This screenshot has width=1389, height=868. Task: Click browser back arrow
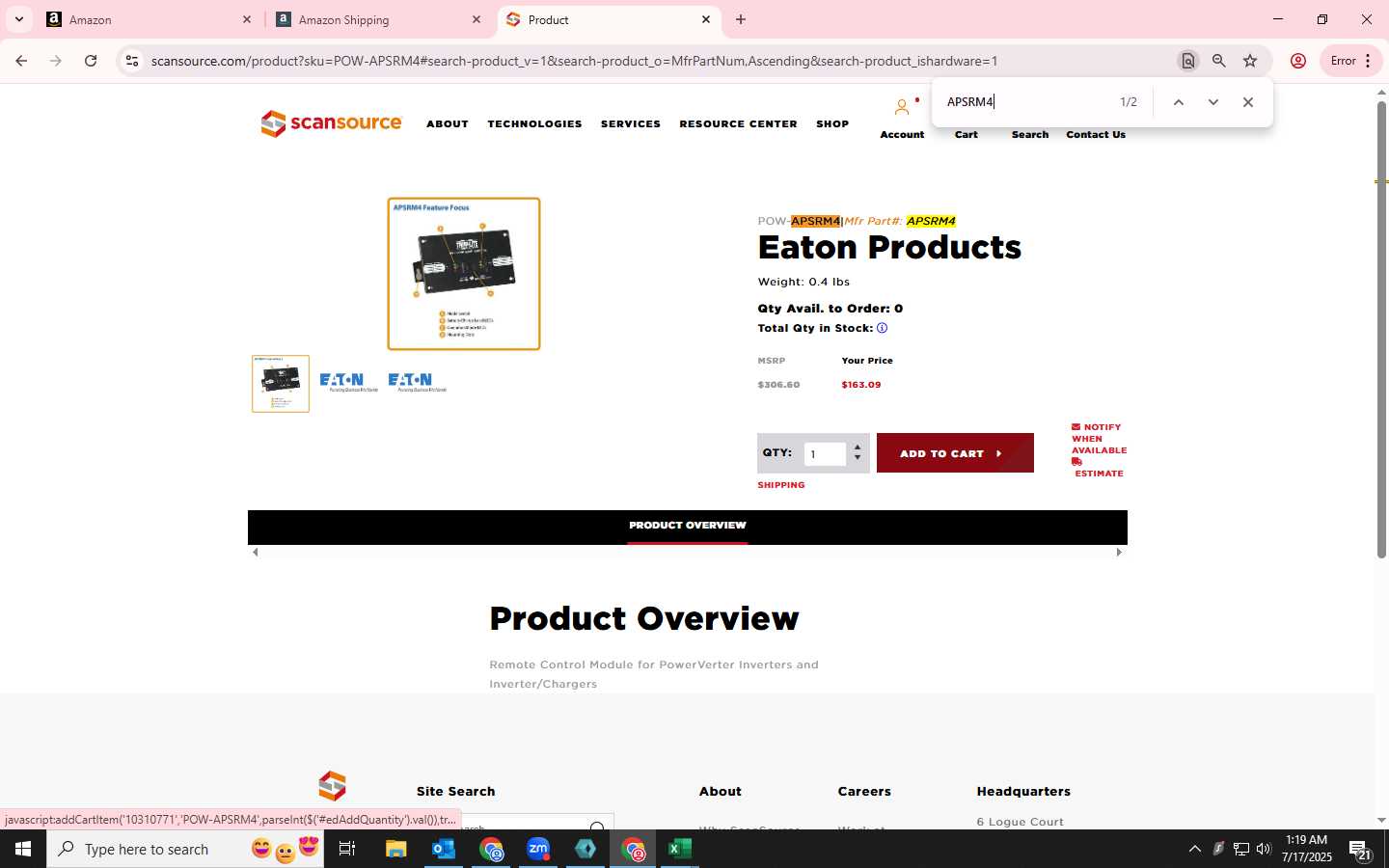(x=21, y=61)
